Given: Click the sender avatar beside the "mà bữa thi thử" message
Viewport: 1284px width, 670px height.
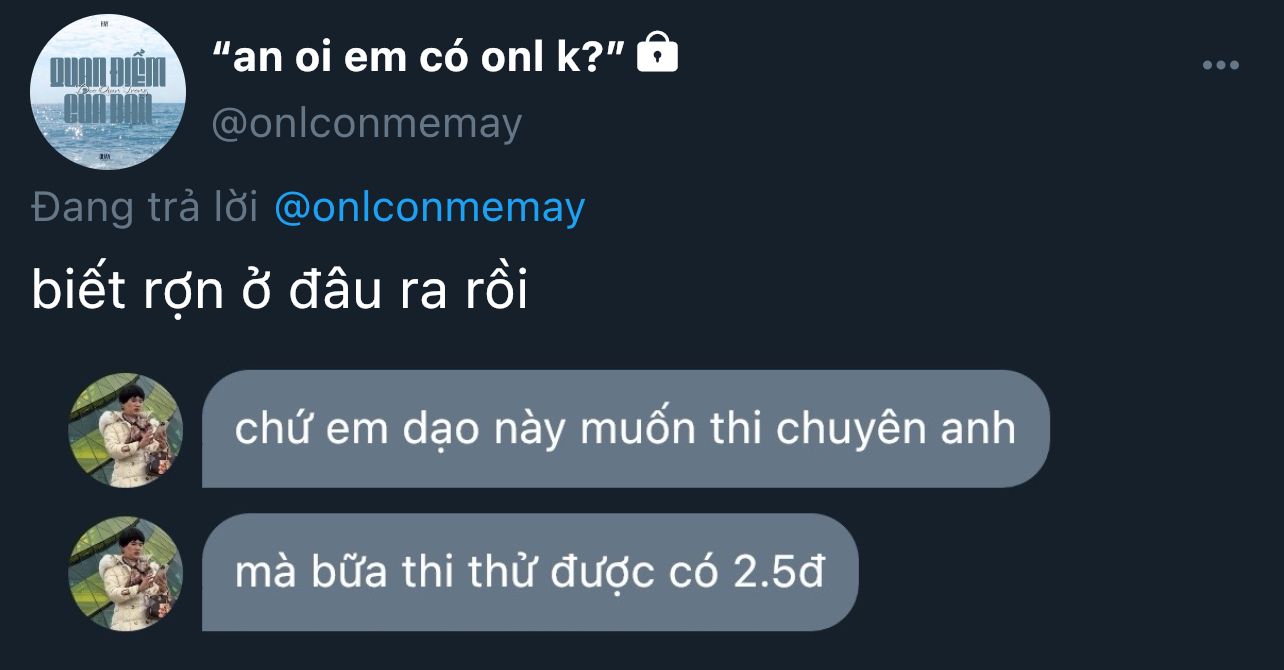Looking at the screenshot, I should 126,574.
